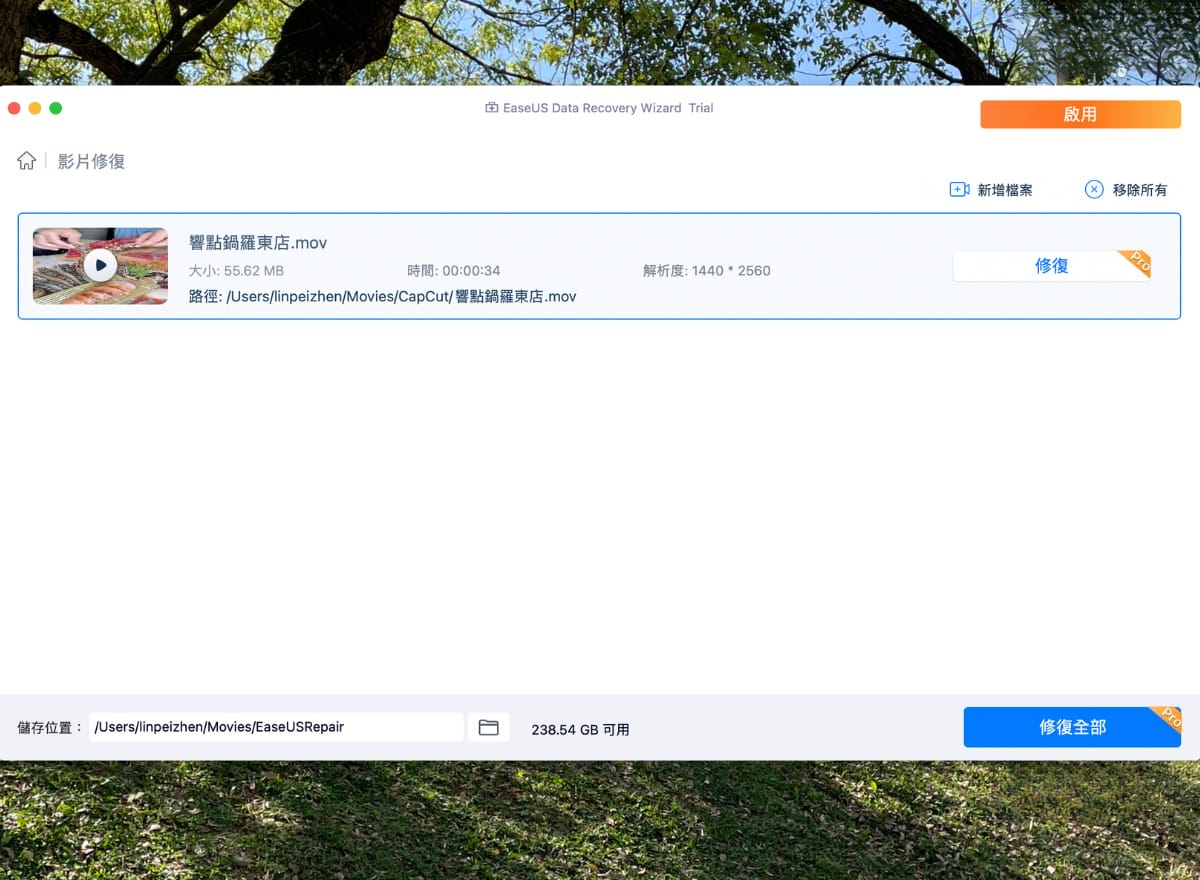Select the 響點鍋羅東店.mov video thumbnail
The height and width of the screenshot is (880, 1200).
[100, 266]
